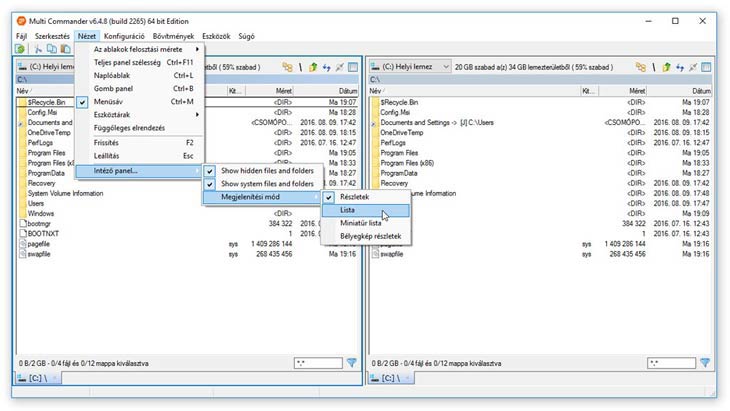Click blue swap arrows icon in left panel
This screenshot has width=730, height=411.
[x=326, y=67]
